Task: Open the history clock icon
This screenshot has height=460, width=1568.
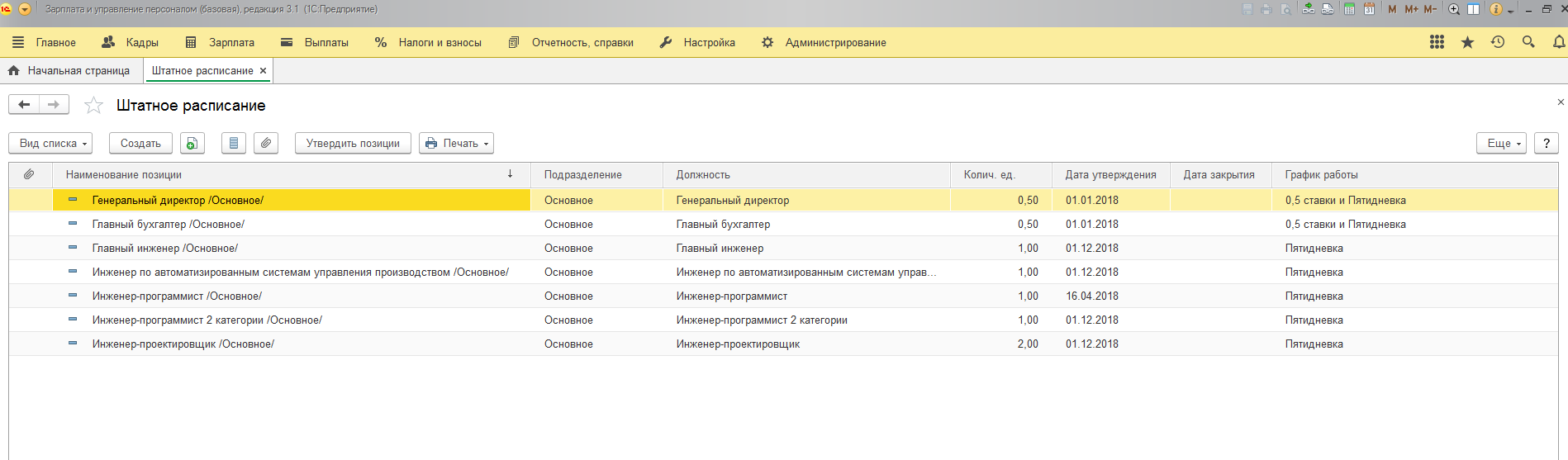Action: tap(1497, 42)
